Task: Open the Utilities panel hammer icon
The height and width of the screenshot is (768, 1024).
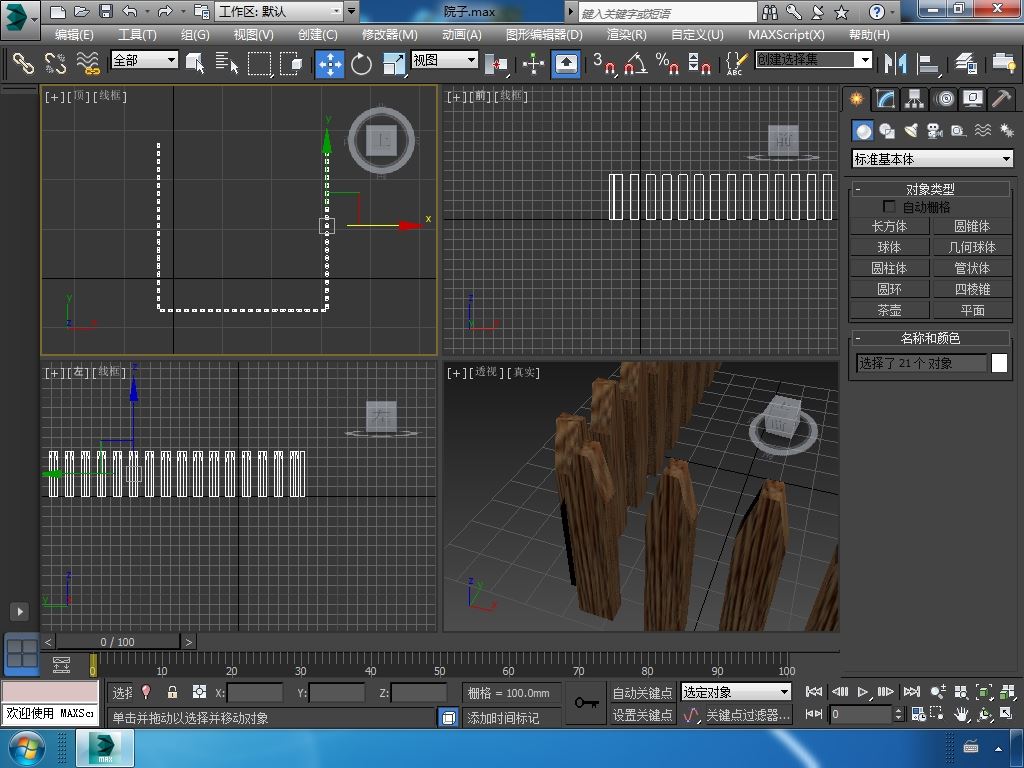Action: point(1001,99)
